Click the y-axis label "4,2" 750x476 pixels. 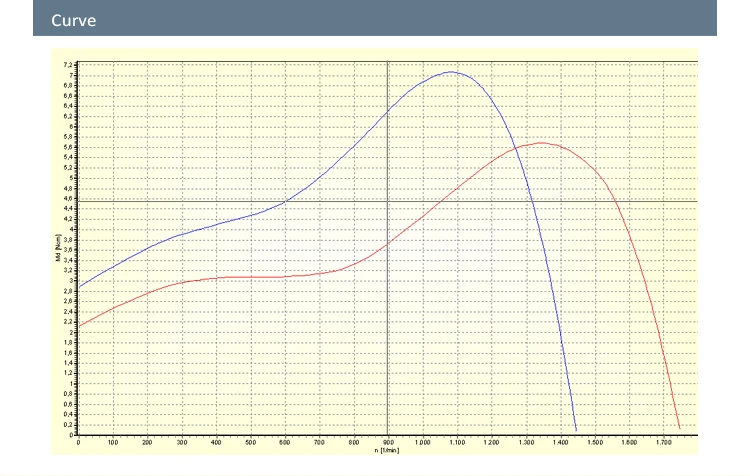(68, 219)
